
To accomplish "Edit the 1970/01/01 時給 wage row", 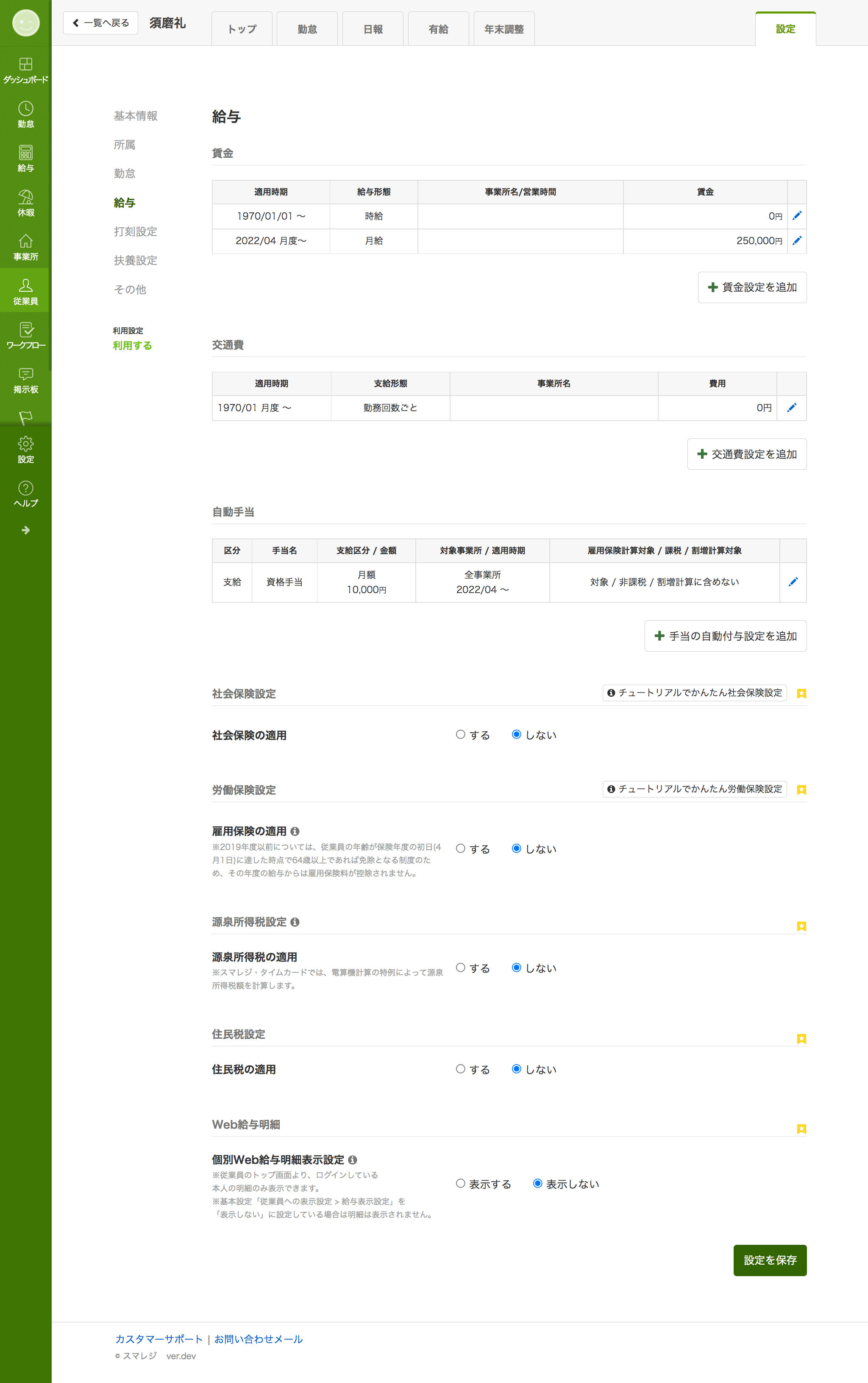I will (797, 216).
